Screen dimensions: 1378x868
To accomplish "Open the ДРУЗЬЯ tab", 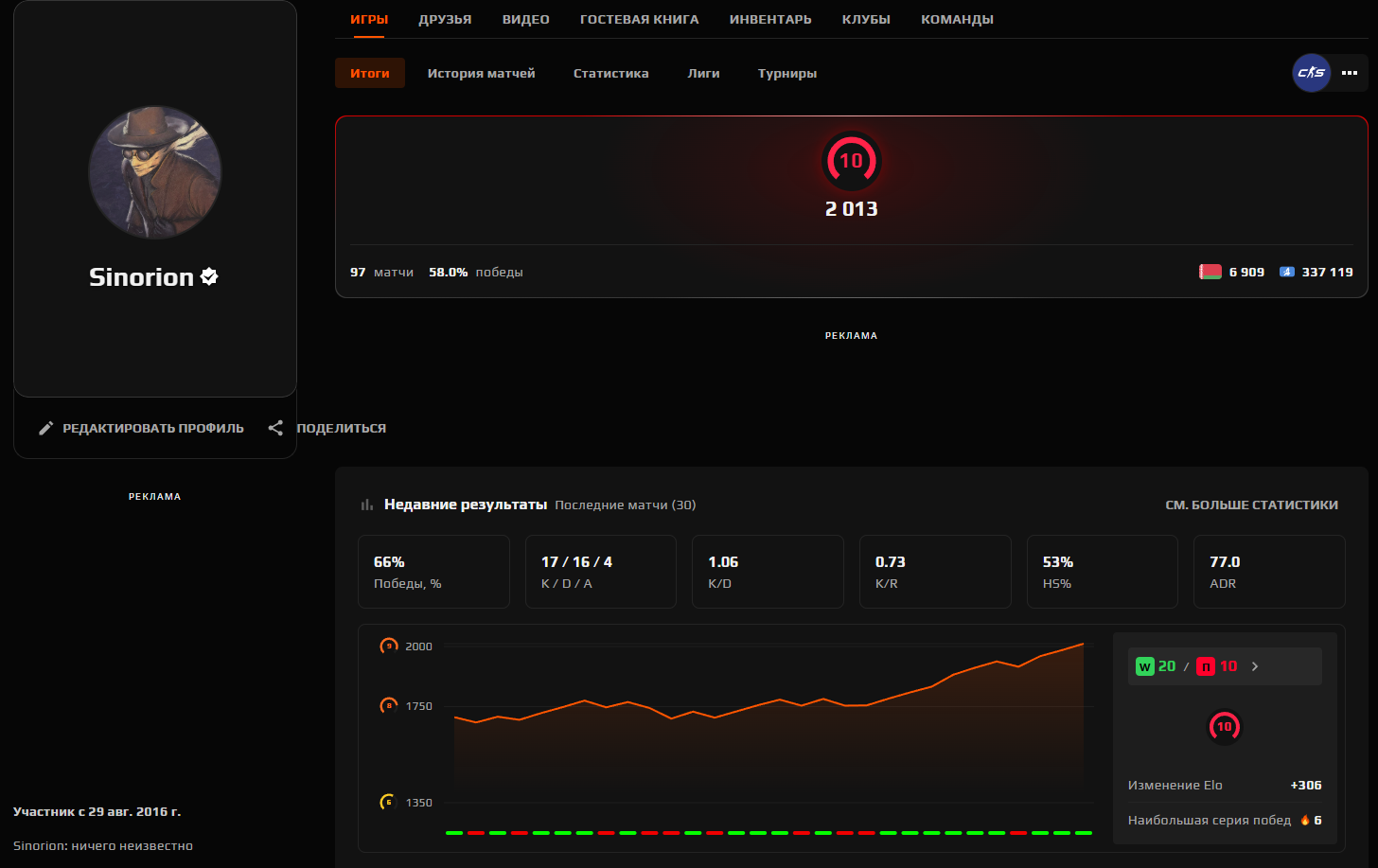I will click(445, 19).
